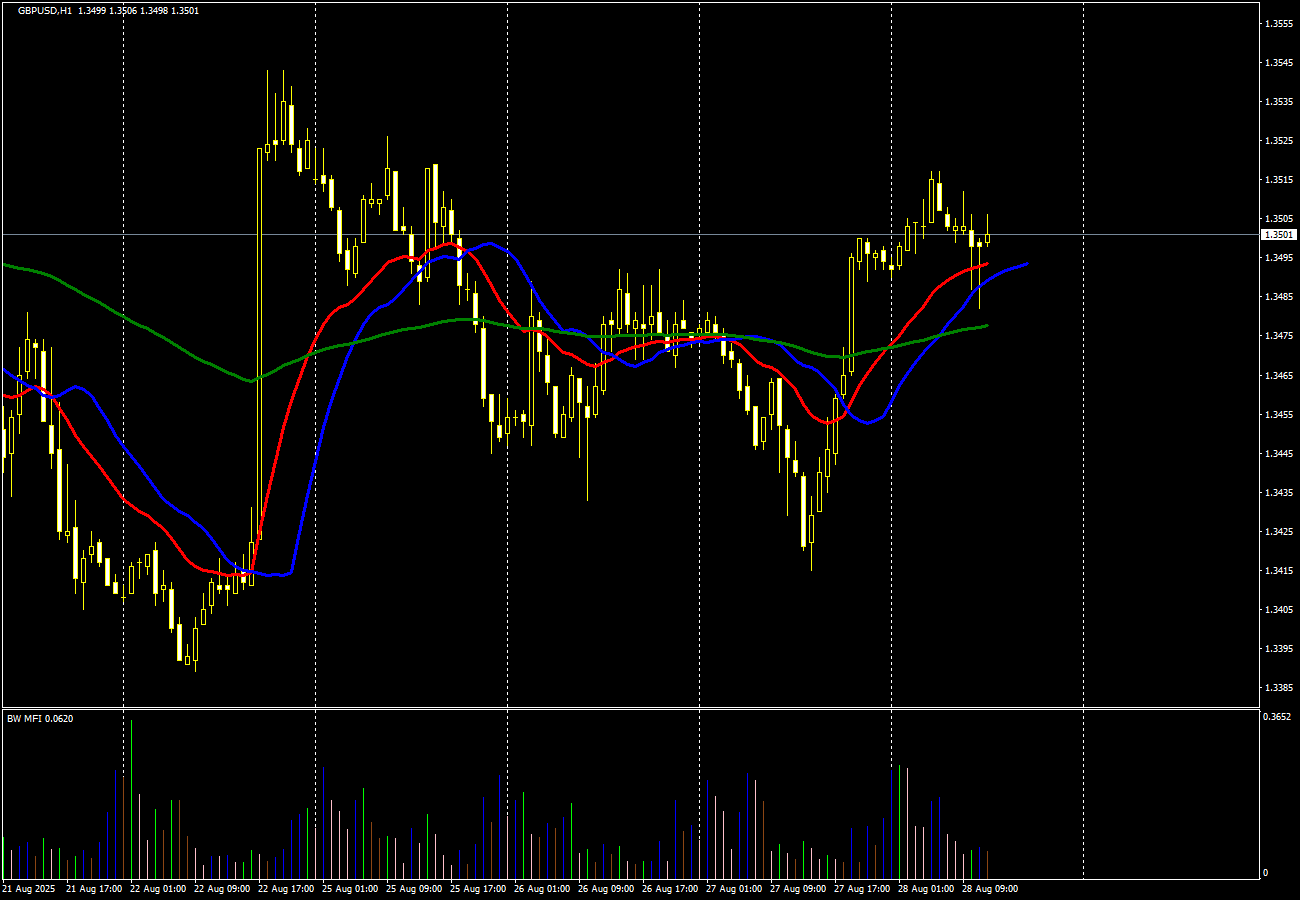The height and width of the screenshot is (900, 1300).
Task: Click the 22 Aug 17:00 time label
Action: tap(286, 888)
